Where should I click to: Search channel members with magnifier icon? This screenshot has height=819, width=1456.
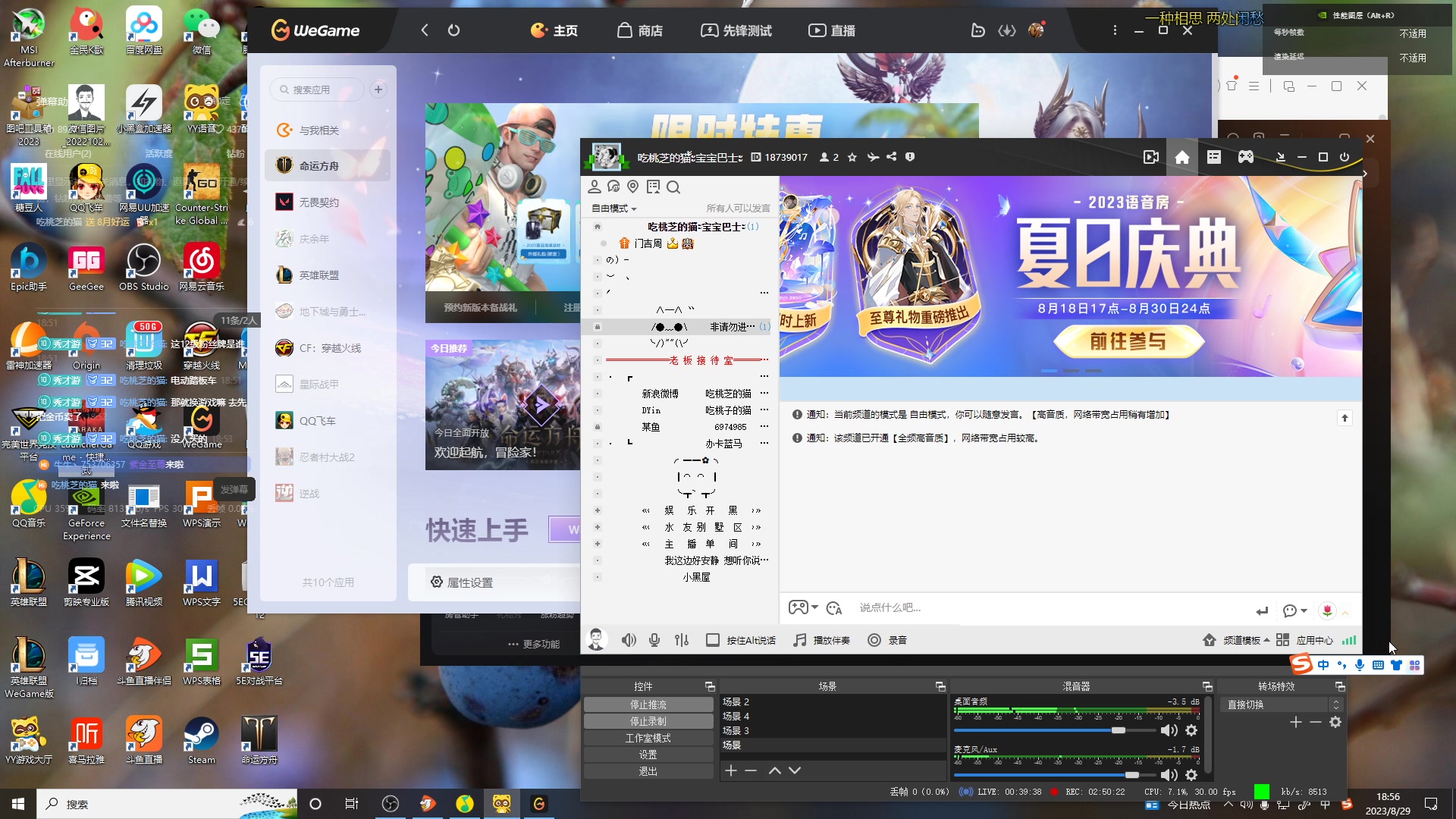point(673,187)
